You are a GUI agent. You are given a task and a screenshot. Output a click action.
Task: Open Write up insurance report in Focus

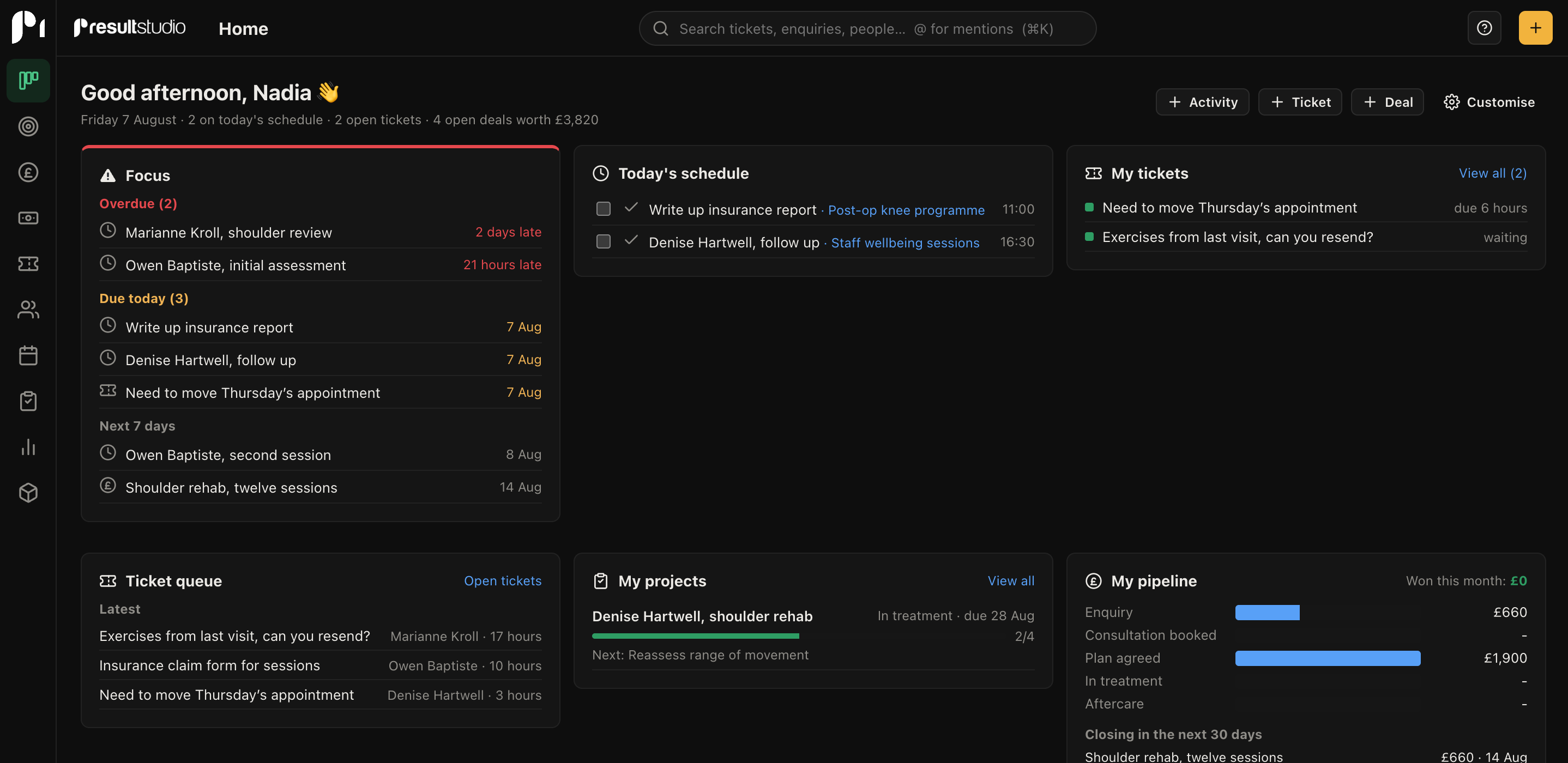point(320,328)
